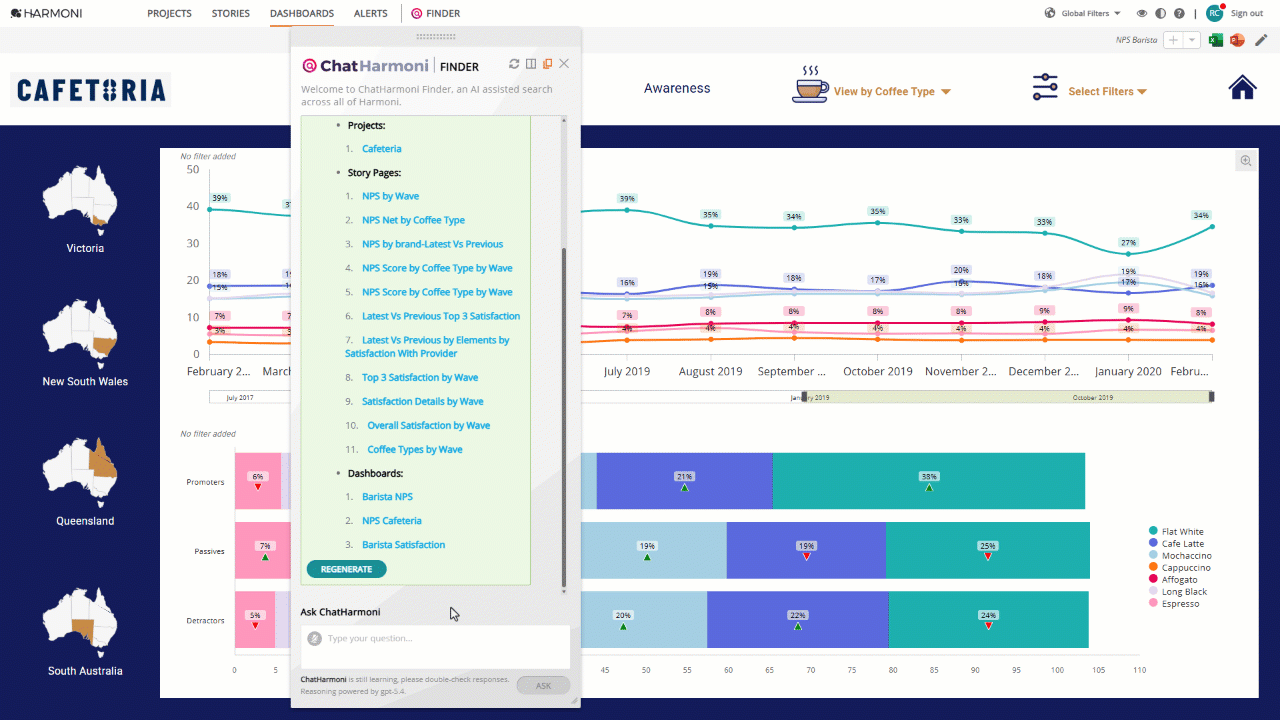This screenshot has width=1280, height=720.
Task: Open the ALERTS menu
Action: (x=371, y=13)
